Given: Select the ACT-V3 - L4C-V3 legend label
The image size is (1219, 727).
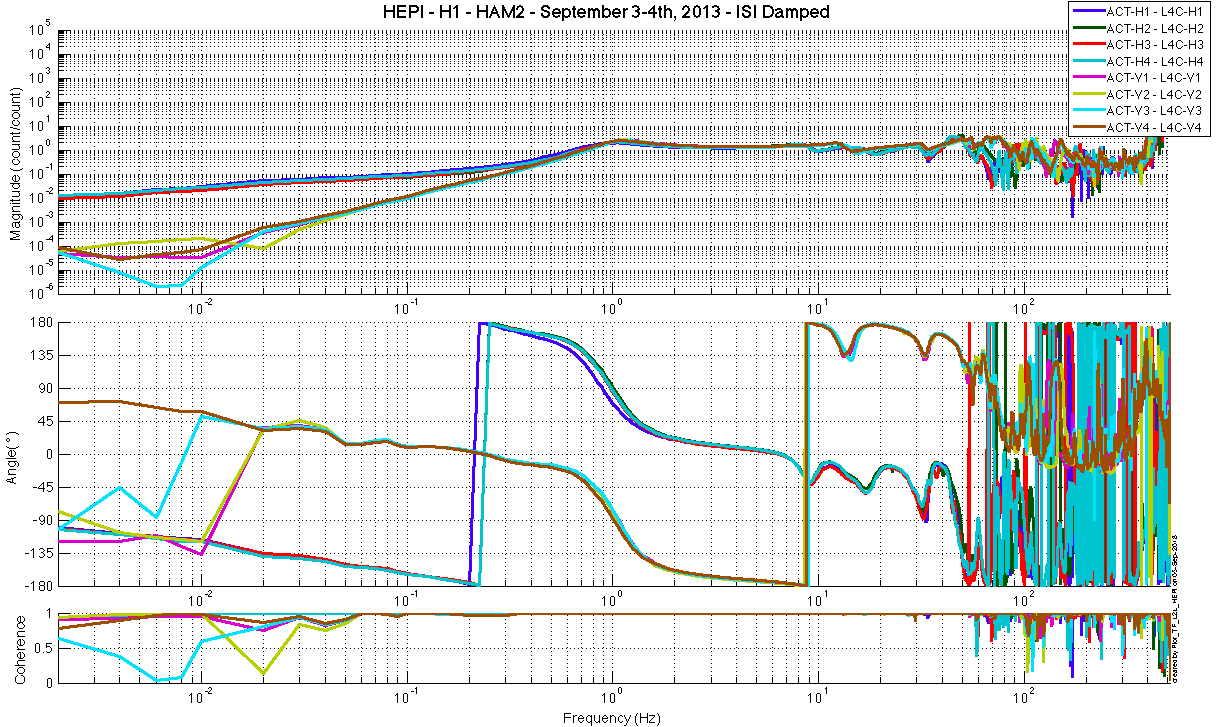Looking at the screenshot, I should 1150,111.
